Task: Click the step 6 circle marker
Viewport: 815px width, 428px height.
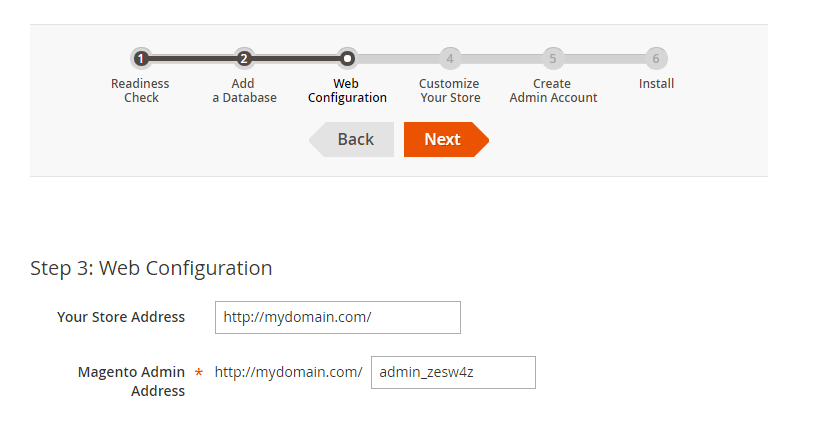Action: pyautogui.click(x=656, y=58)
